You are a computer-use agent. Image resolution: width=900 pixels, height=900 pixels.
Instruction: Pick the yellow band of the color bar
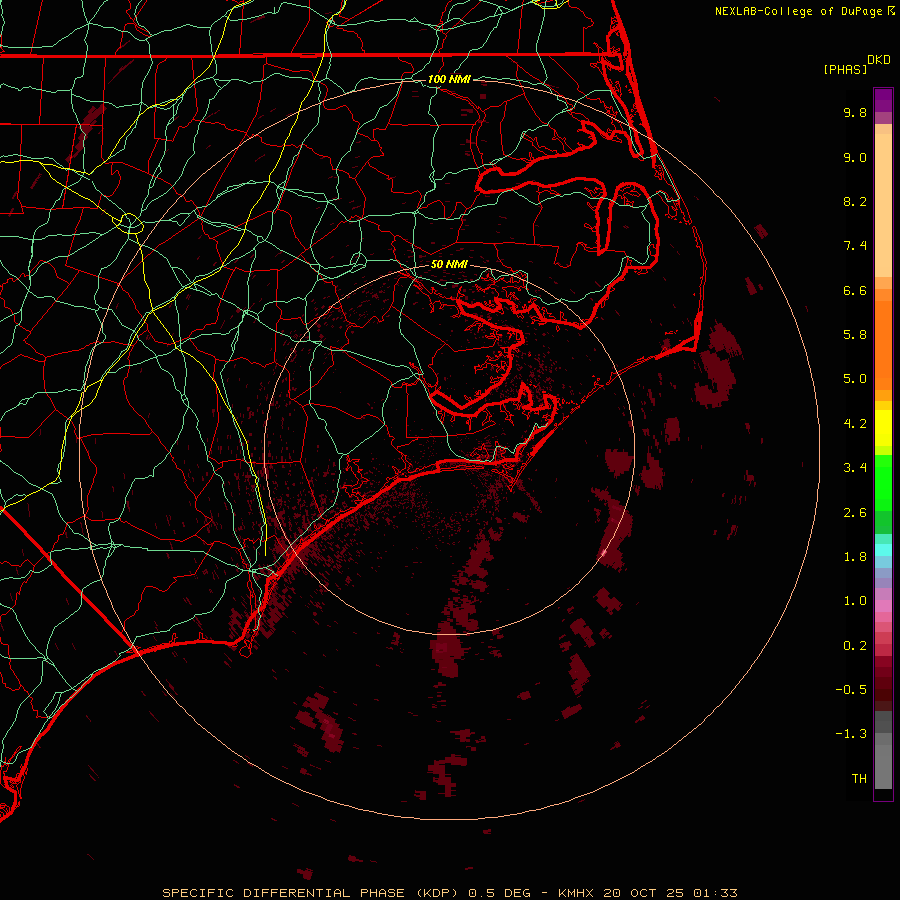pyautogui.click(x=883, y=428)
